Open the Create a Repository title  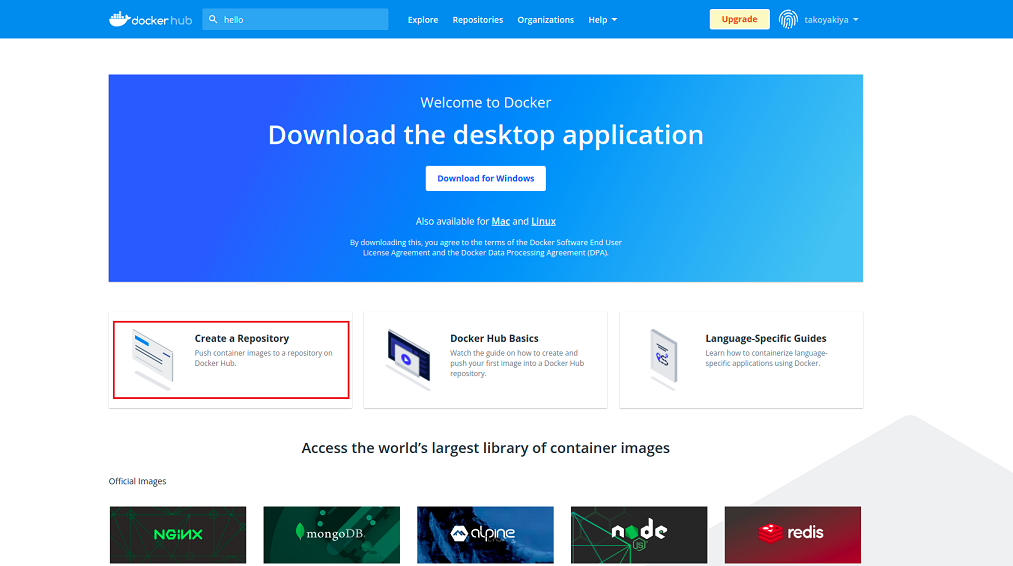point(242,338)
